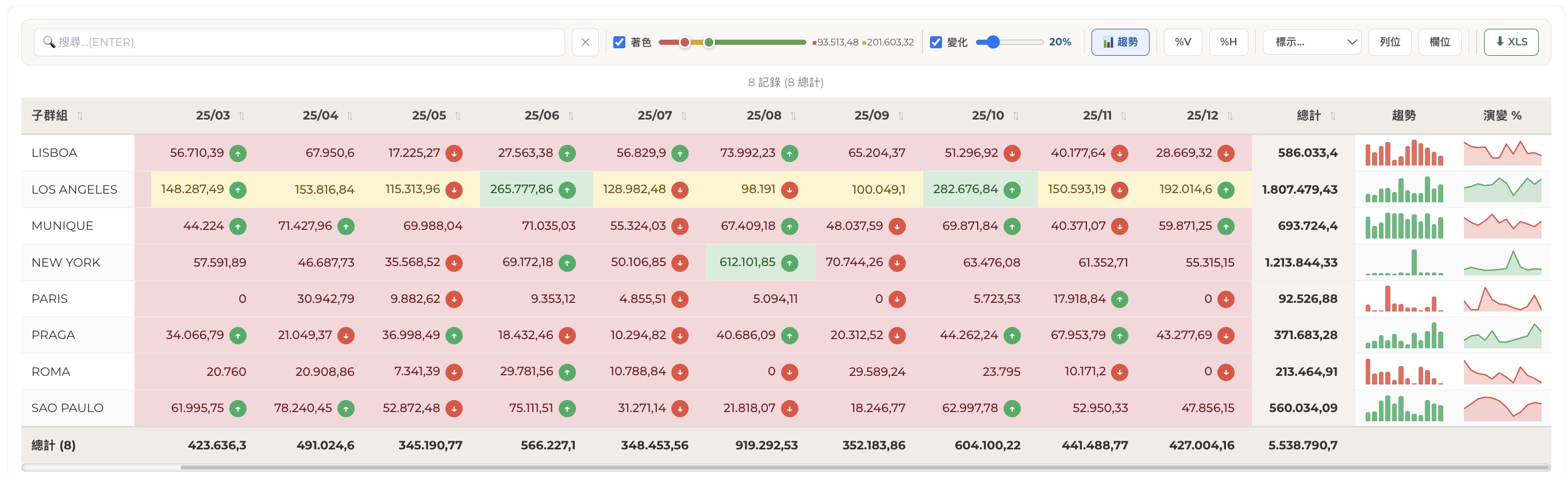Image resolution: width=1568 pixels, height=477 pixels.
Task: Click the 演變 % column header
Action: (x=1502, y=116)
